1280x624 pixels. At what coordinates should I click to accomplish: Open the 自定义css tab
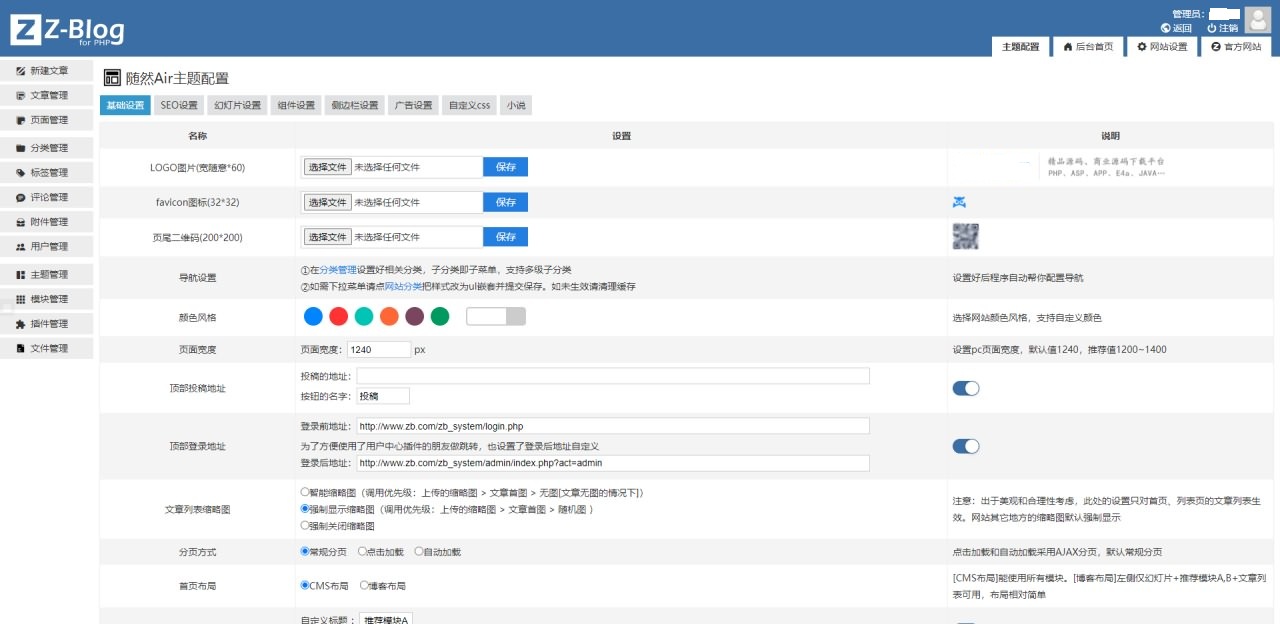(x=469, y=105)
